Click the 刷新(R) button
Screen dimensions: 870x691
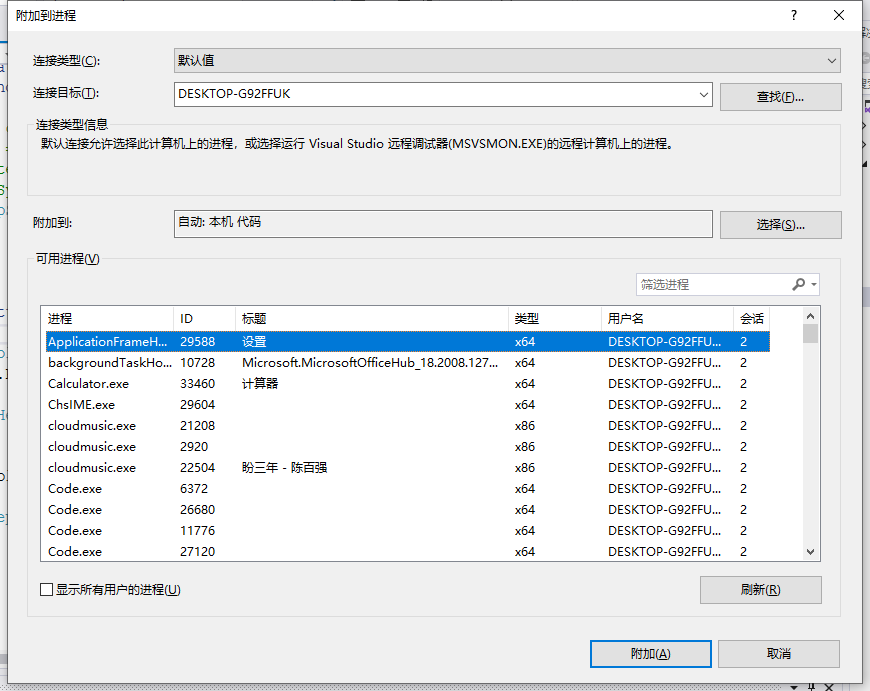[760, 590]
